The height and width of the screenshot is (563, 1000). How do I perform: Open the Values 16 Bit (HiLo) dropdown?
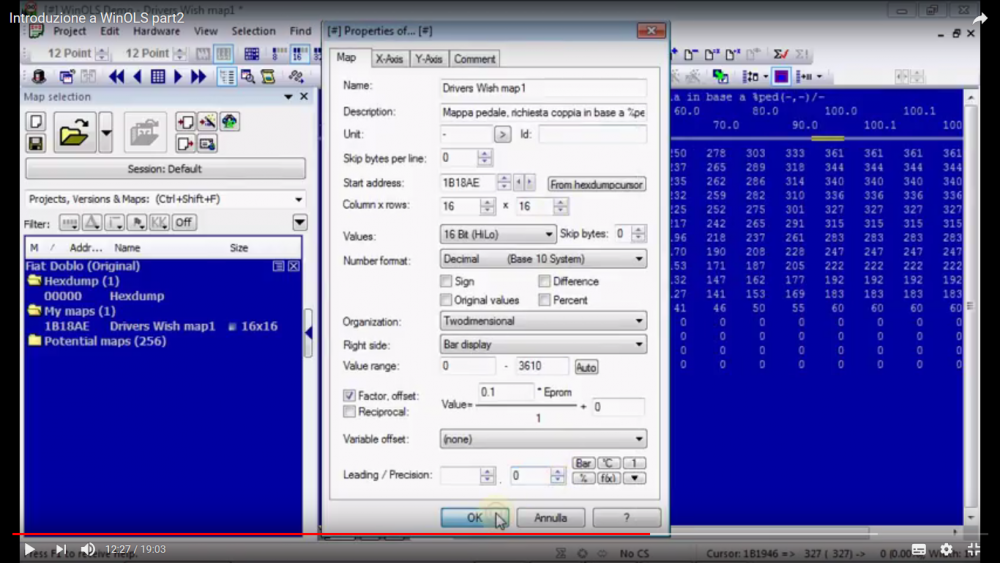click(497, 235)
